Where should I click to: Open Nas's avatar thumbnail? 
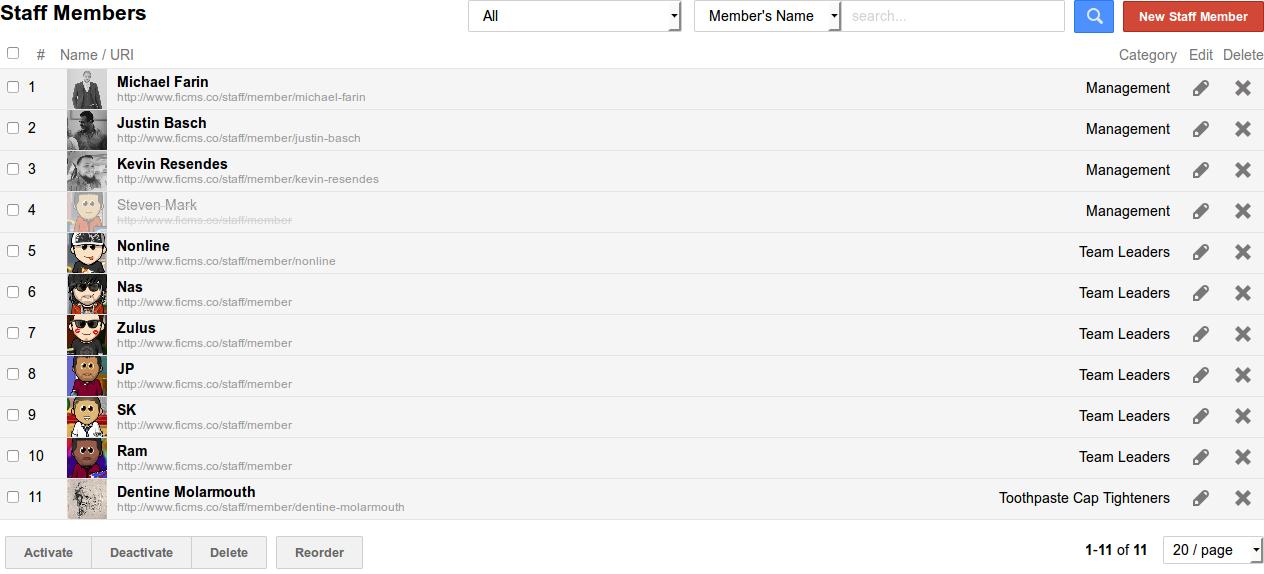point(87,294)
